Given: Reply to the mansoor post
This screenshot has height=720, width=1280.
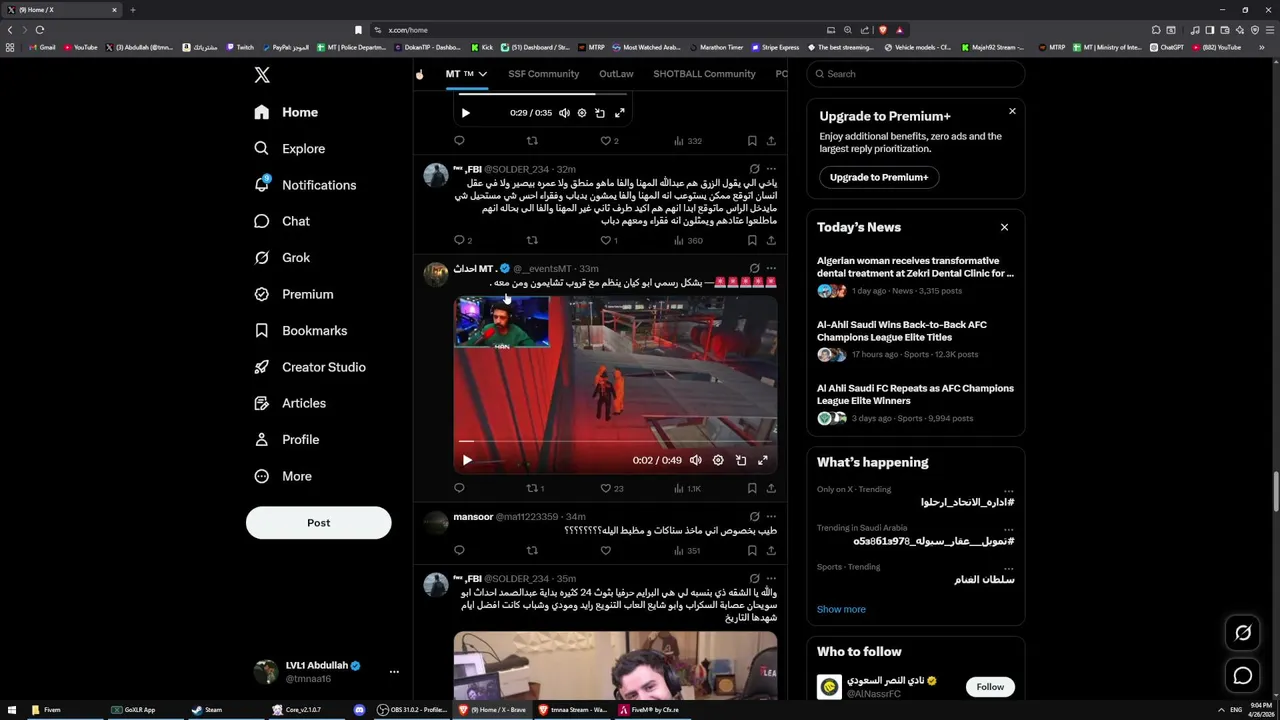Looking at the screenshot, I should [459, 550].
